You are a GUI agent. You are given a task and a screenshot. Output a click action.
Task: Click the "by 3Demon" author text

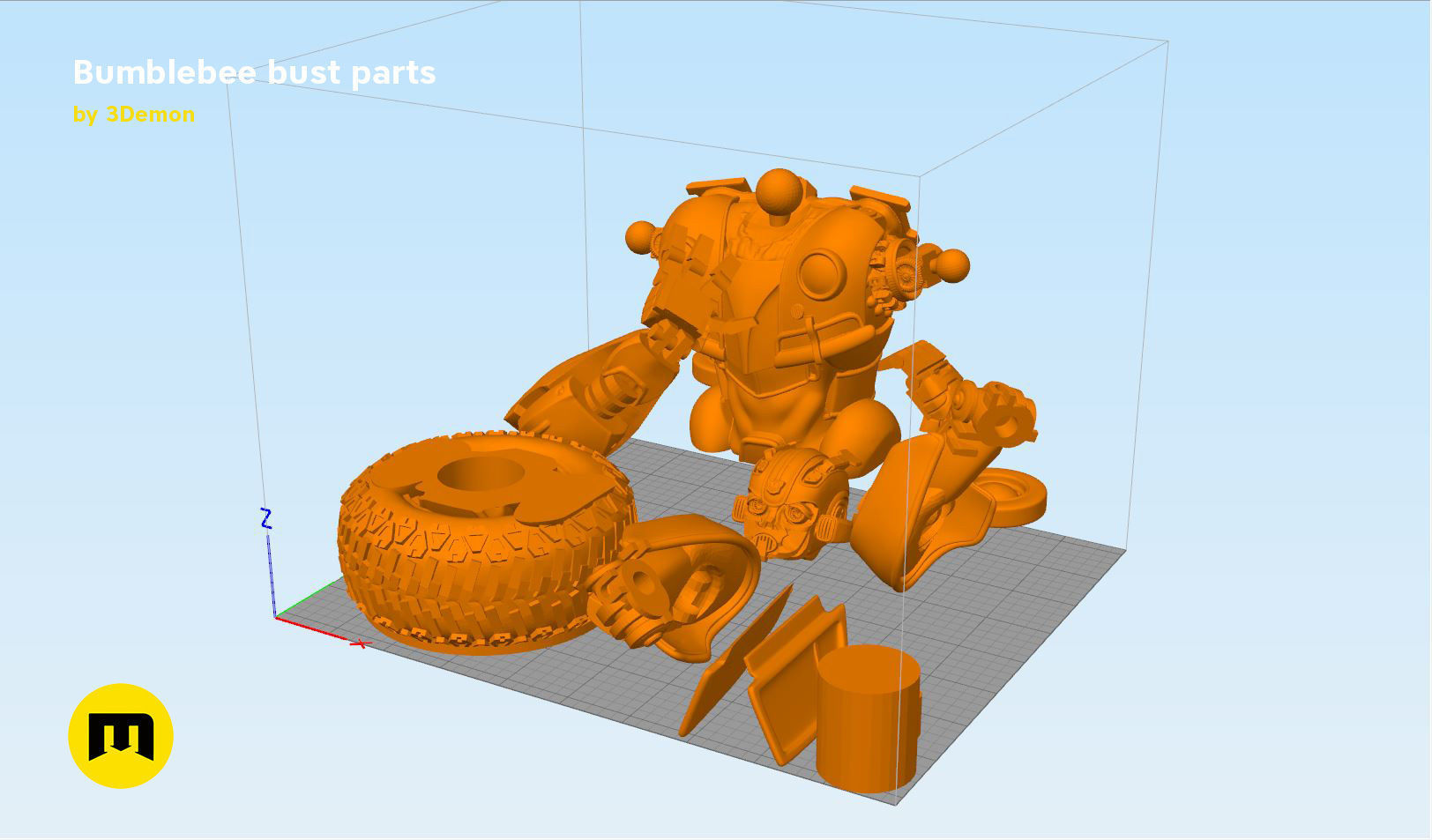point(134,115)
